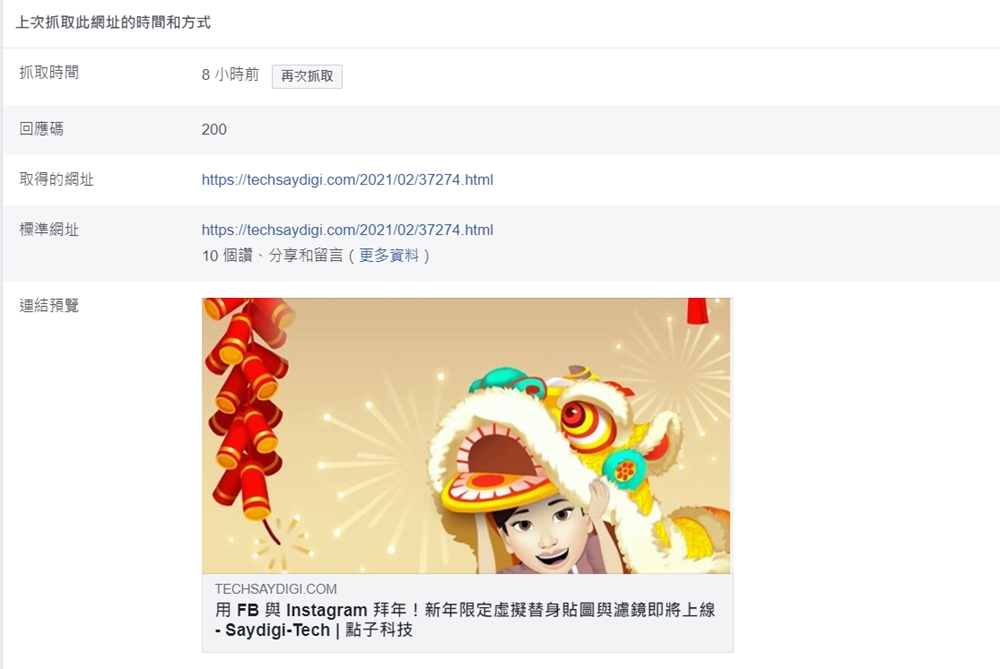Click the header 上次抓取此網址的時間和方式
This screenshot has width=1000, height=669.
[113, 22]
